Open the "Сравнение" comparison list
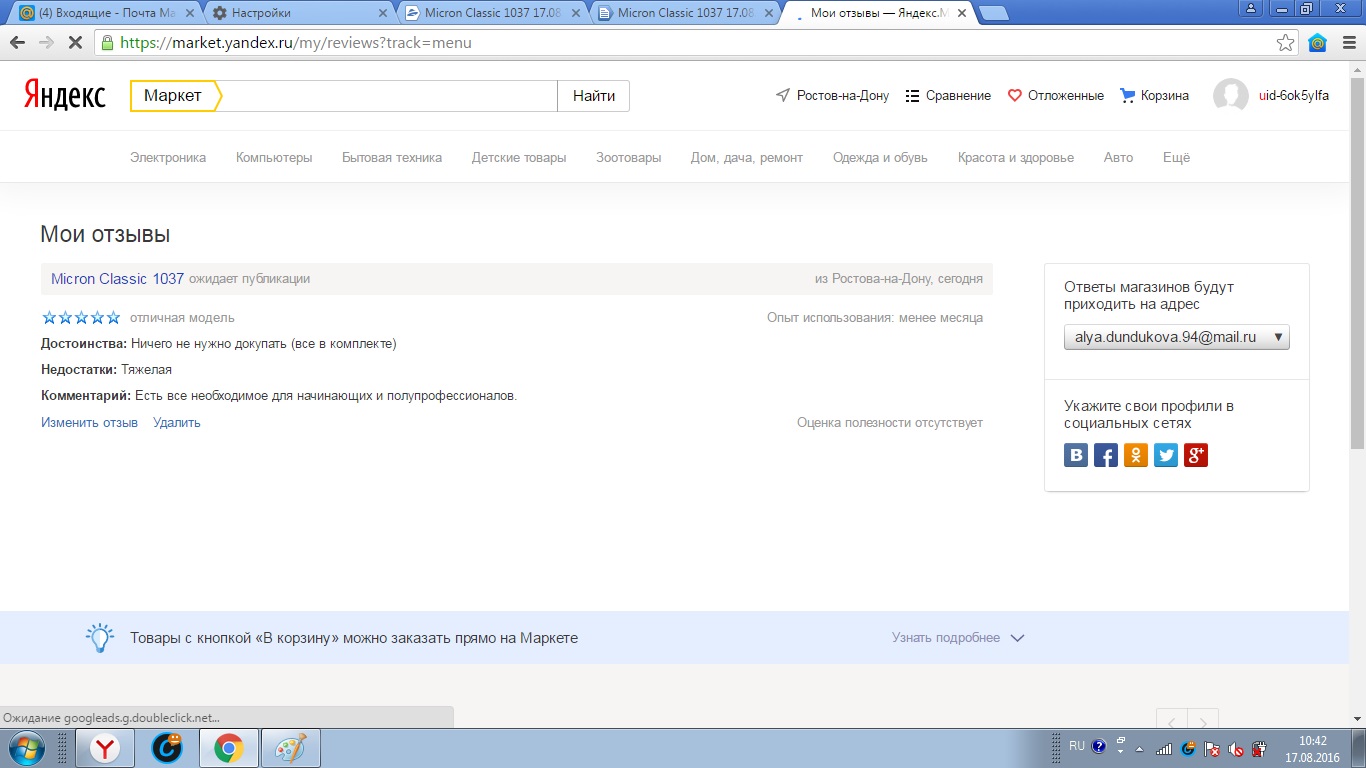 948,96
